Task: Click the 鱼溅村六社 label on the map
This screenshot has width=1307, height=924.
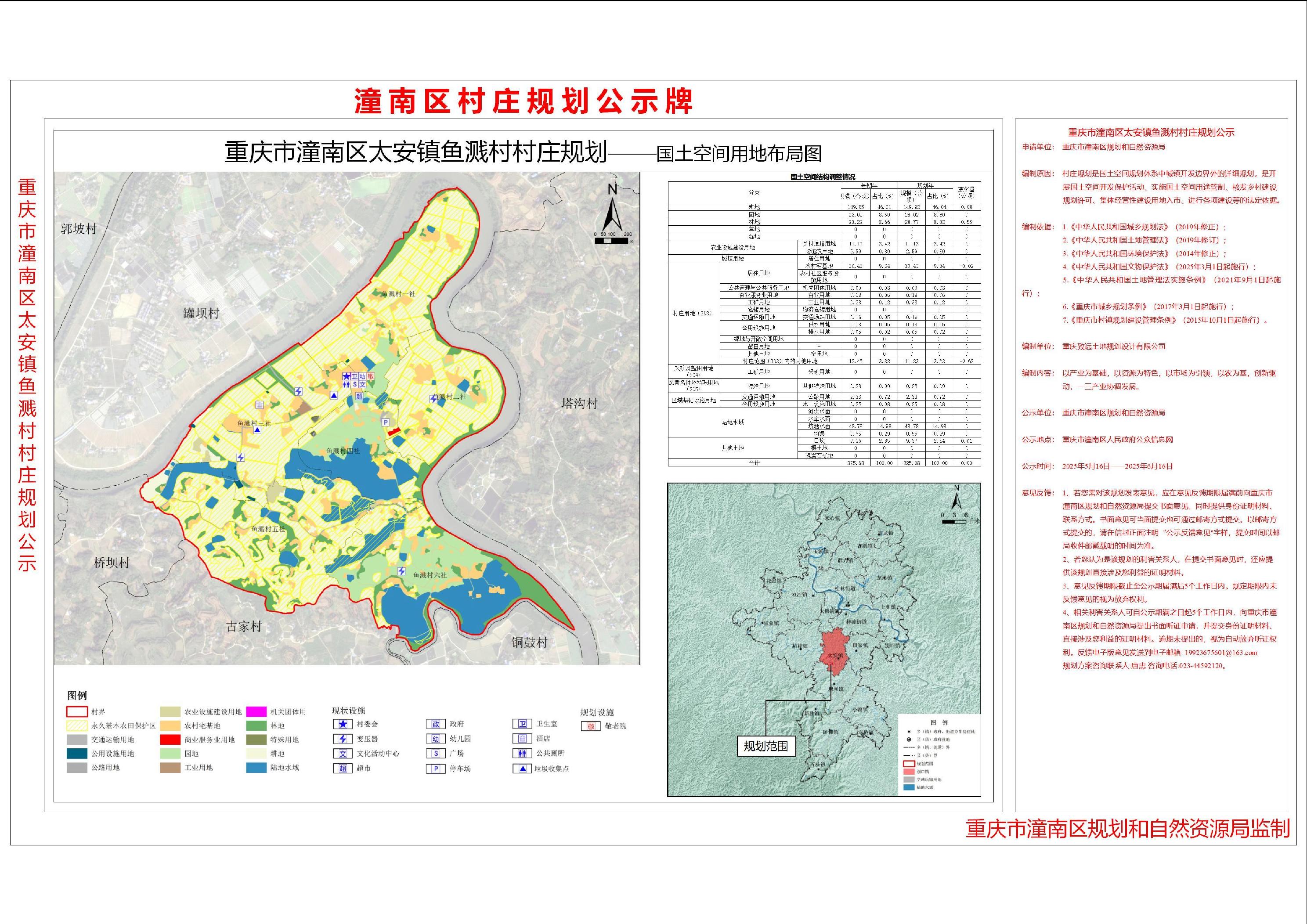Action: (x=430, y=575)
